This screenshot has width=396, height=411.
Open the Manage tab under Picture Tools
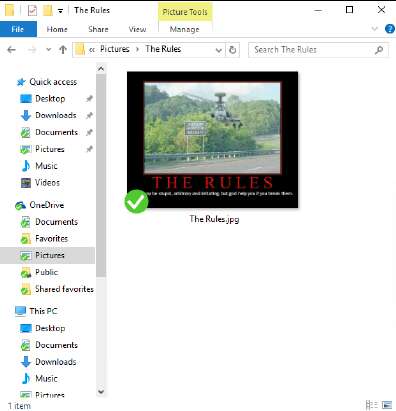coord(184,29)
